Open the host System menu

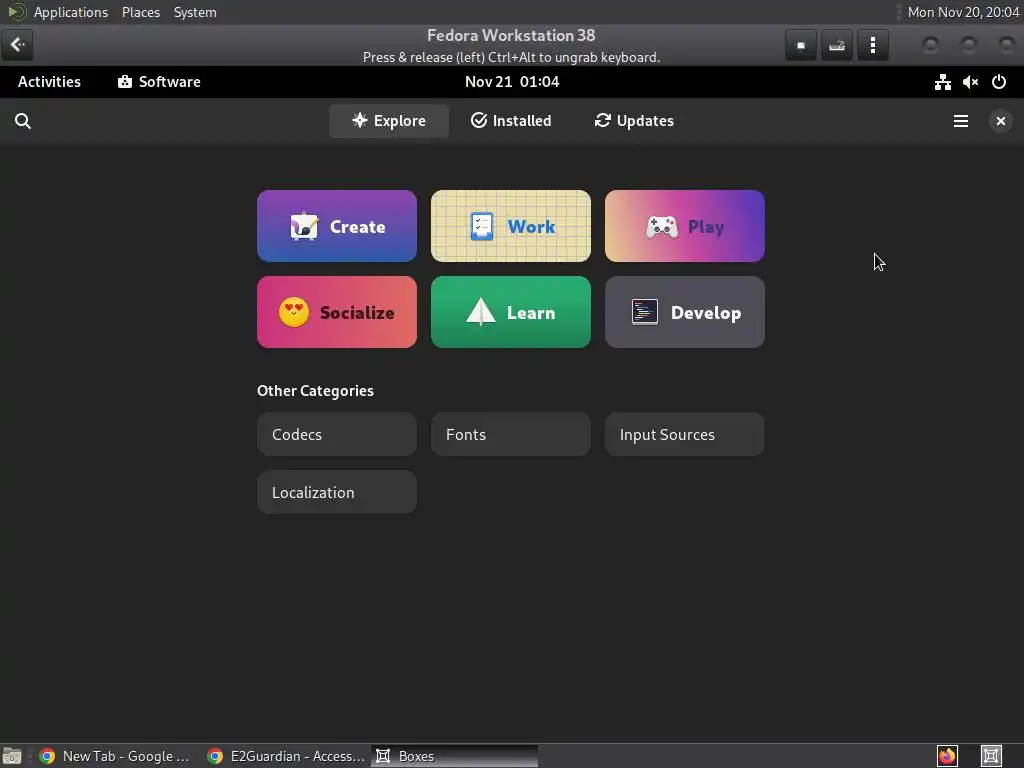tap(195, 12)
